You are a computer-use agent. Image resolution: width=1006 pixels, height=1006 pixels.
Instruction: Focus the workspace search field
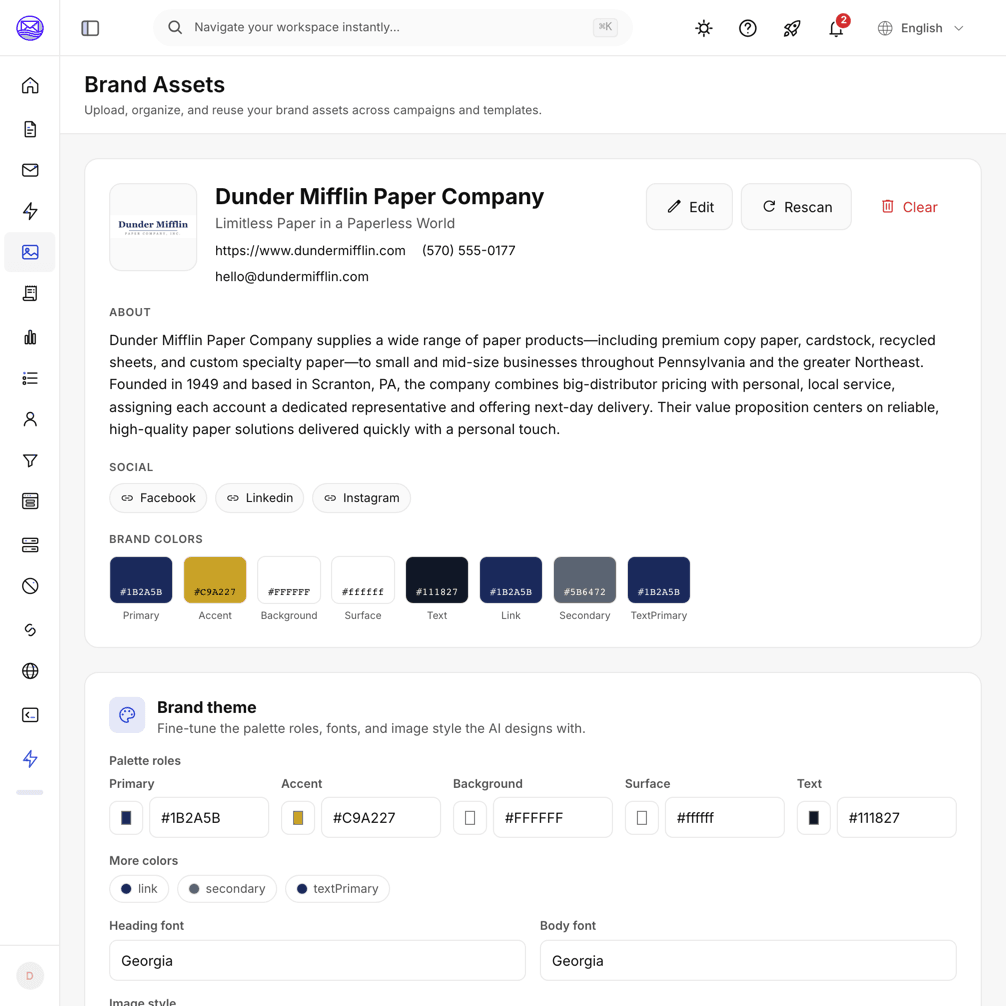(x=393, y=28)
